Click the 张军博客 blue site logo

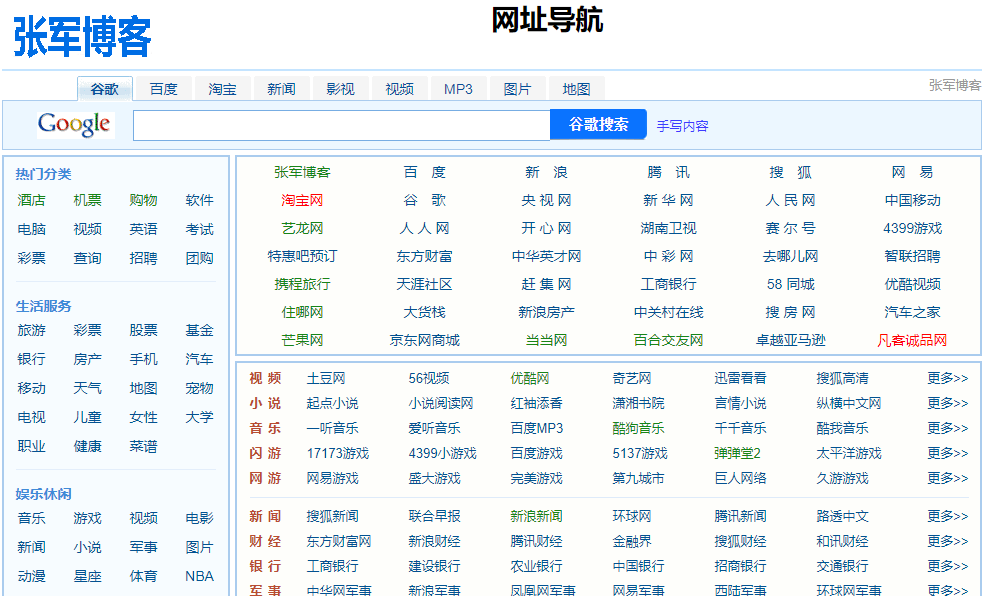point(82,36)
